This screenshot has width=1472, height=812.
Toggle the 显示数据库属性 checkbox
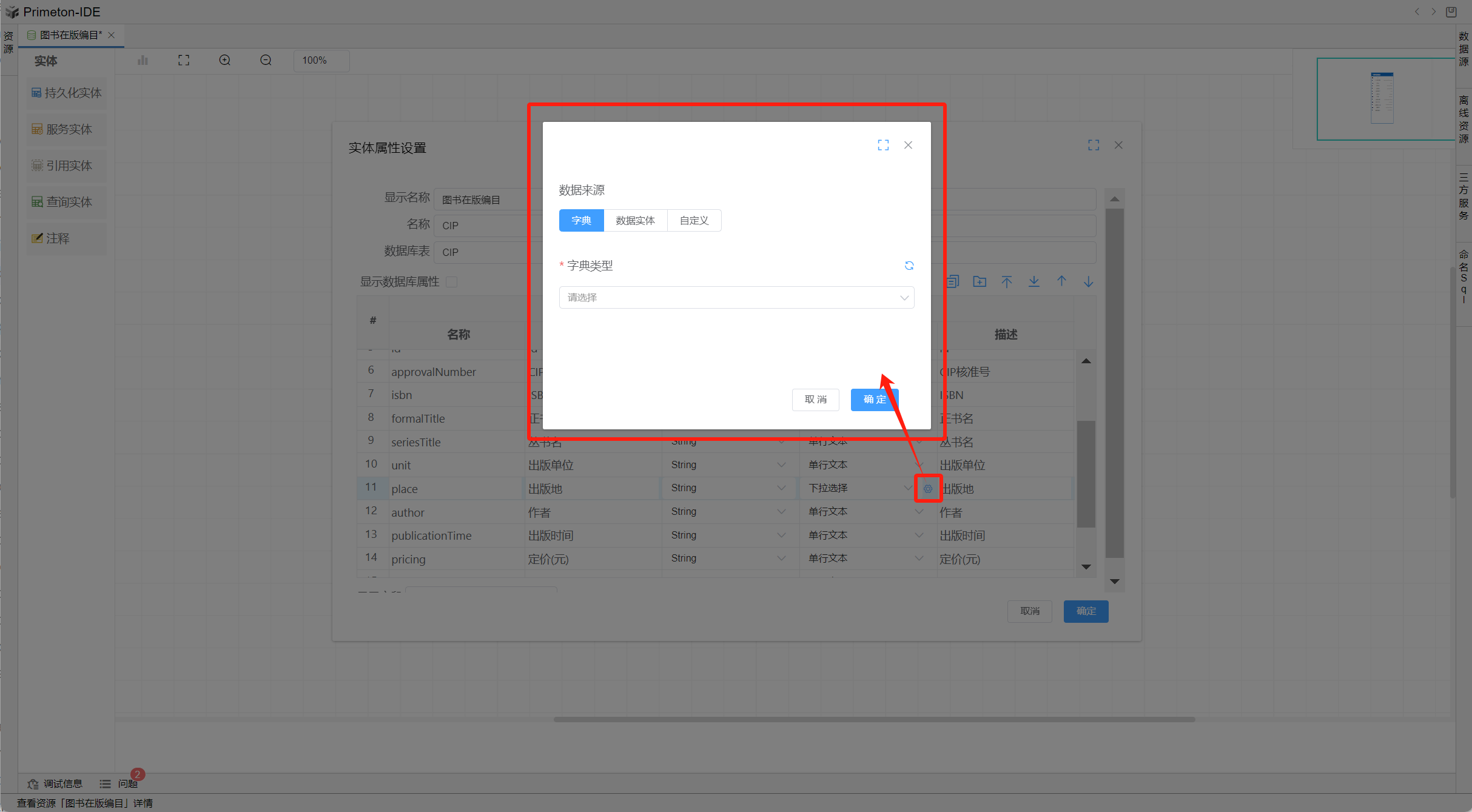(x=452, y=282)
